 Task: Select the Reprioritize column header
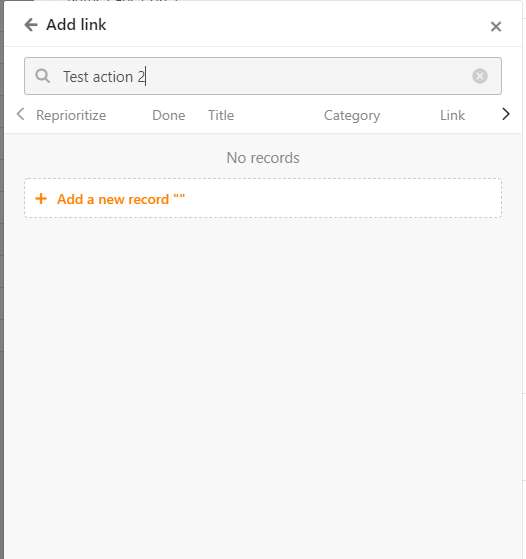coord(71,116)
